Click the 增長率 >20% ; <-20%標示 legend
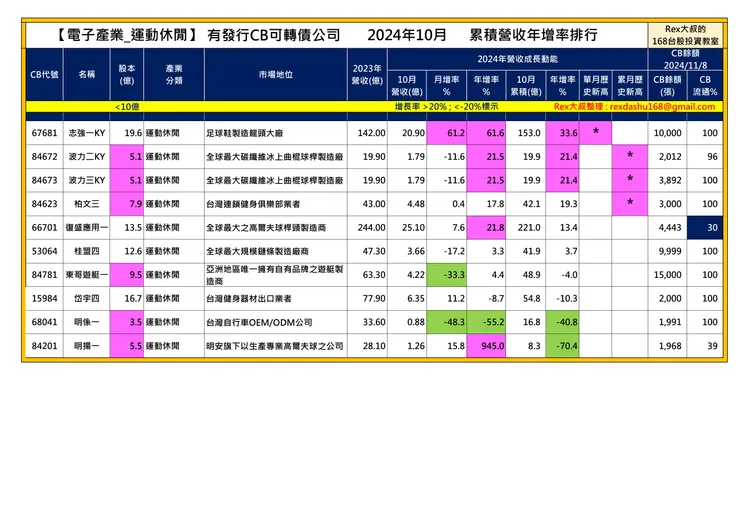Viewport: 740px width, 523px height. pos(446,107)
